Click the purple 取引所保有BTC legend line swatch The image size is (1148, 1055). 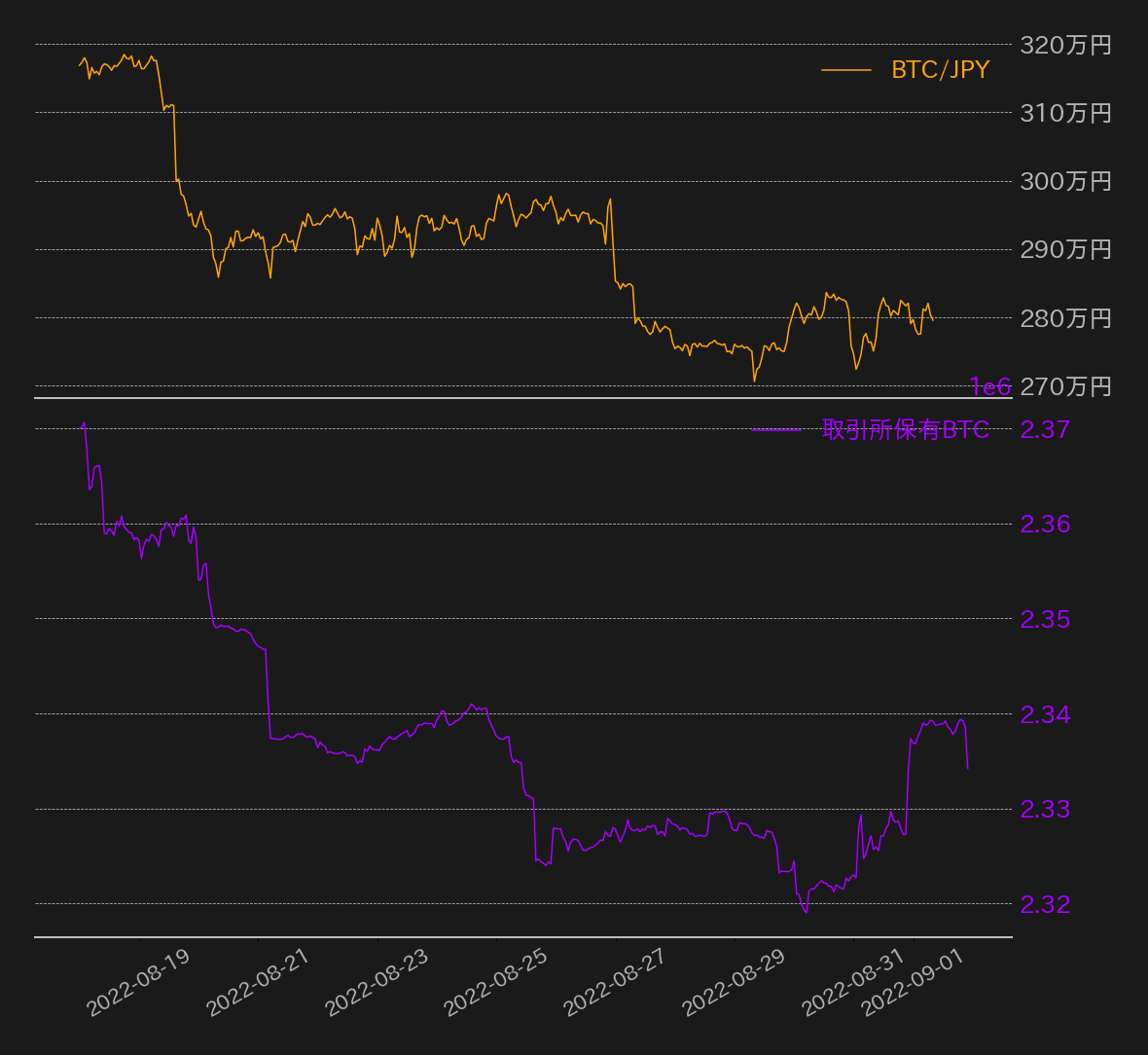coord(776,429)
